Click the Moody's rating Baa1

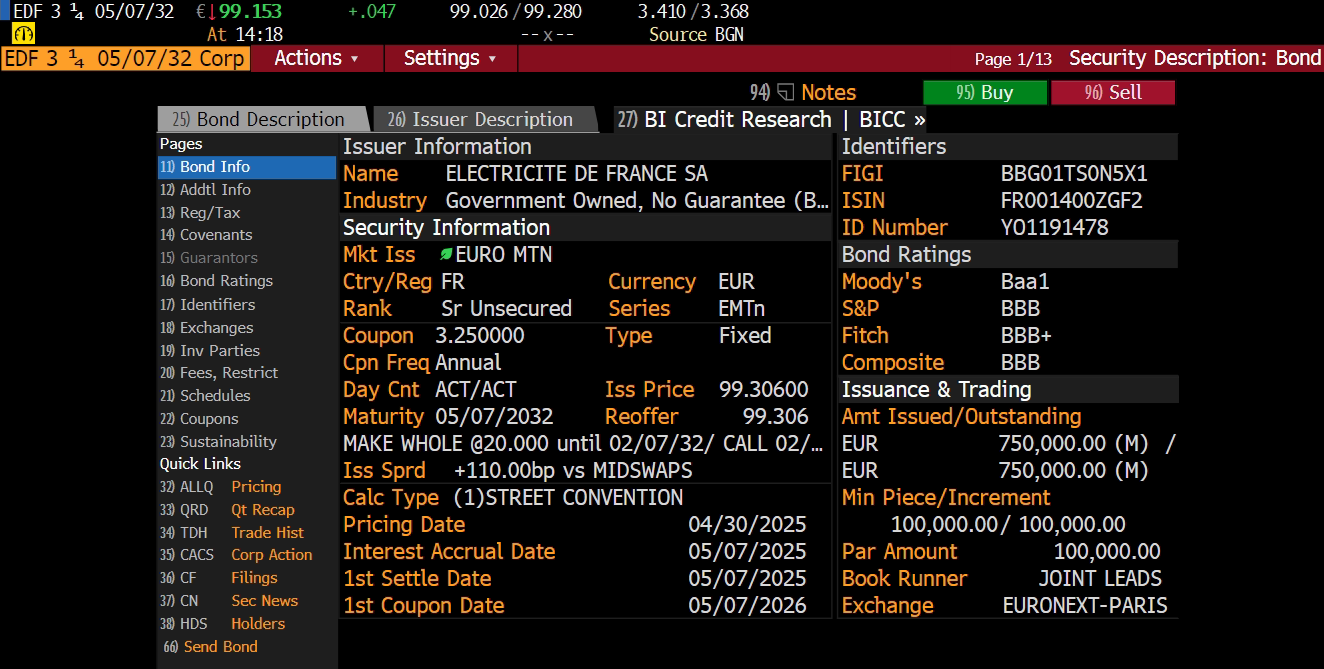(x=1025, y=282)
